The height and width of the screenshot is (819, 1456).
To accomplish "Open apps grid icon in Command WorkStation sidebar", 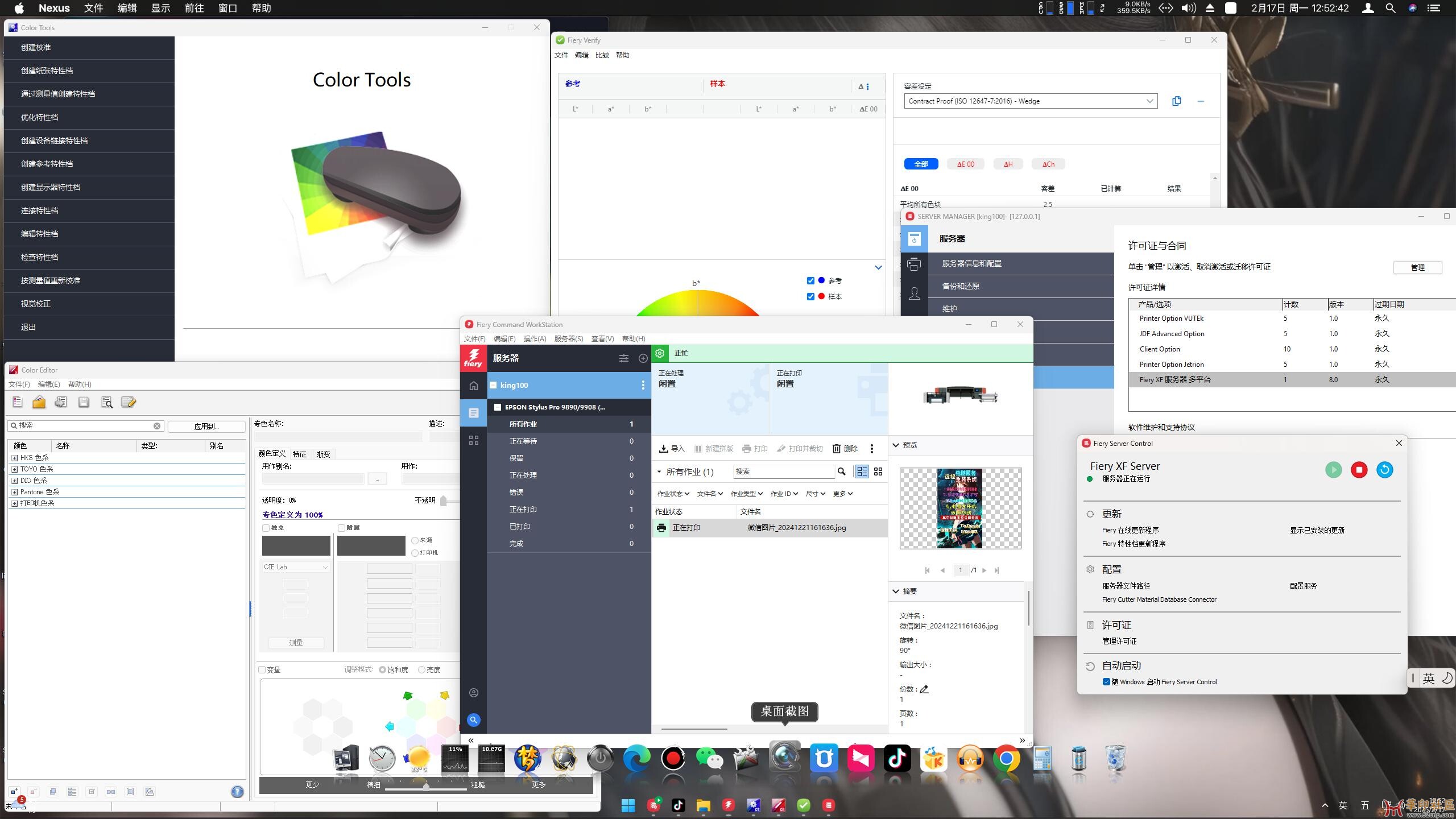I will [x=474, y=440].
